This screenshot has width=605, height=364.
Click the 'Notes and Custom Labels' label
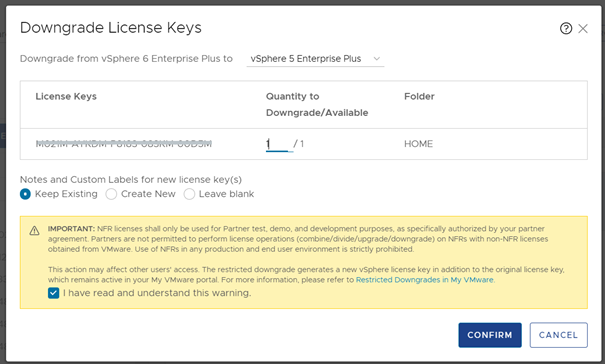(x=131, y=179)
